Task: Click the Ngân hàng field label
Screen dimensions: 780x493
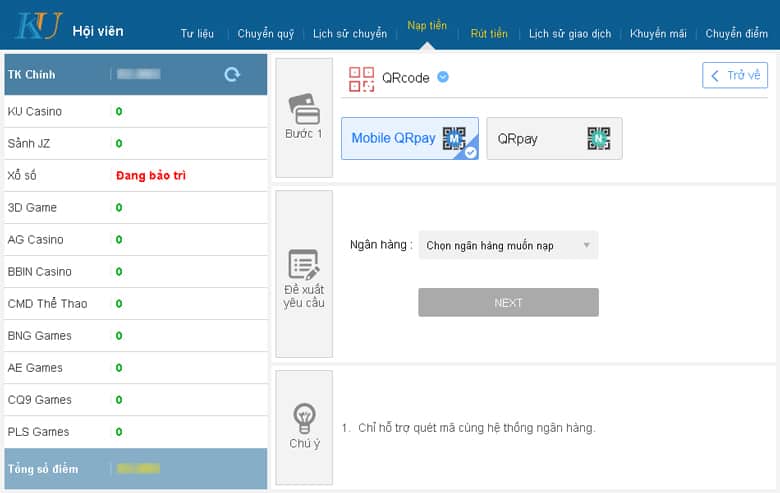Action: coord(381,245)
